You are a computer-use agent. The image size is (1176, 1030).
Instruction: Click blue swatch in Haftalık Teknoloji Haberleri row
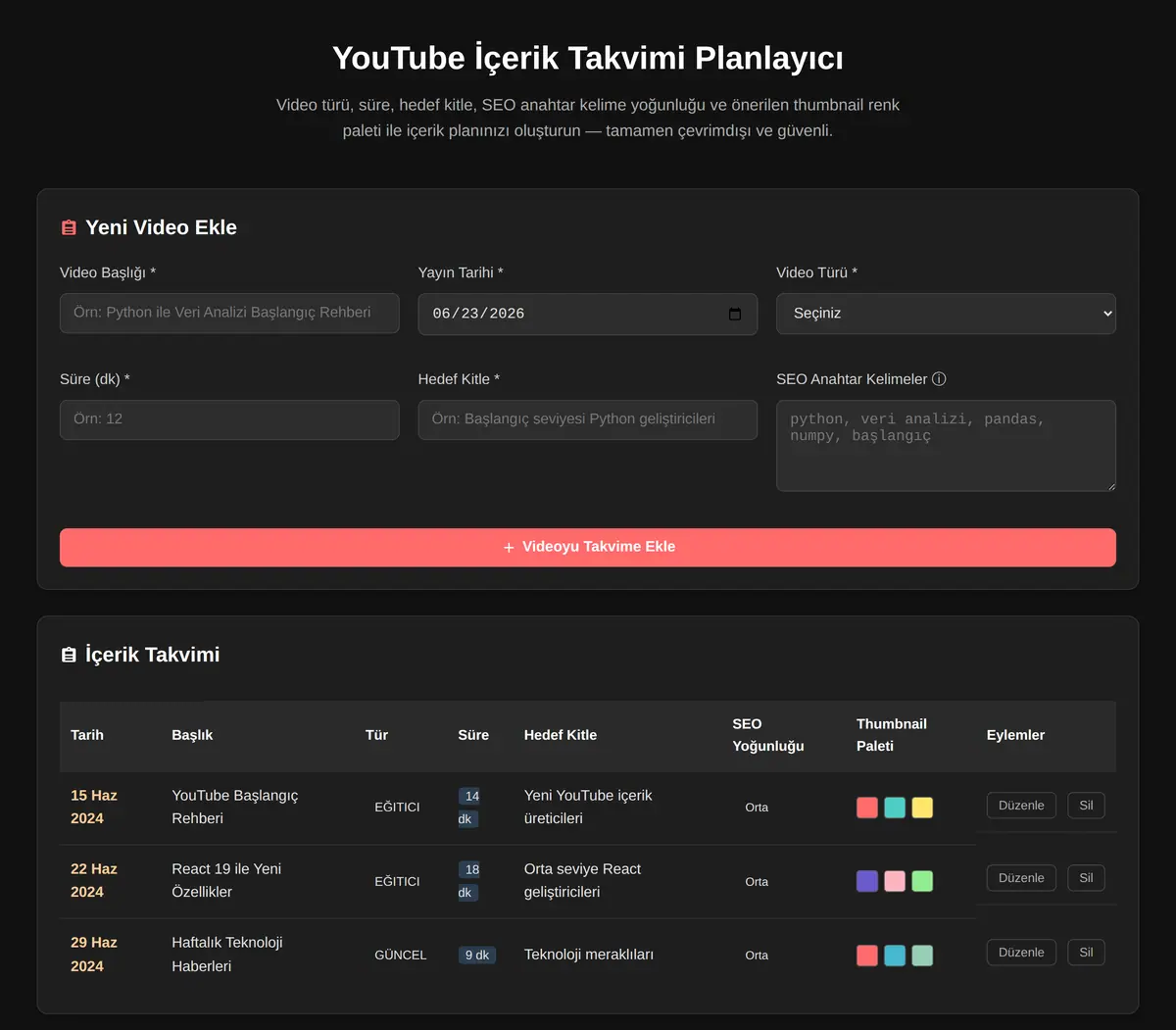[895, 956]
